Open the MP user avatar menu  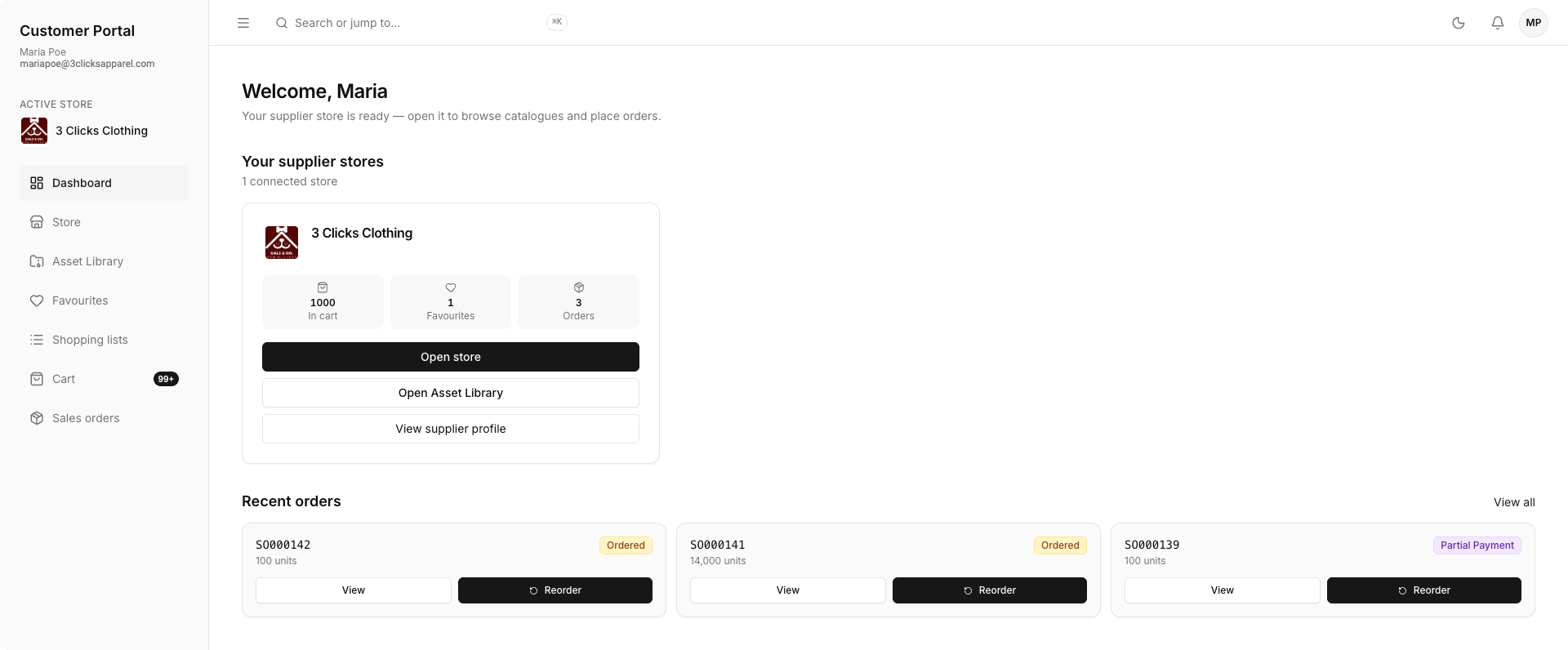click(1534, 23)
